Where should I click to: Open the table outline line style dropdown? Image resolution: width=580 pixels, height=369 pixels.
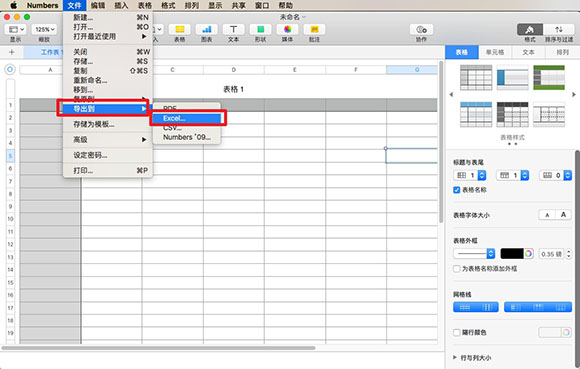(x=474, y=254)
